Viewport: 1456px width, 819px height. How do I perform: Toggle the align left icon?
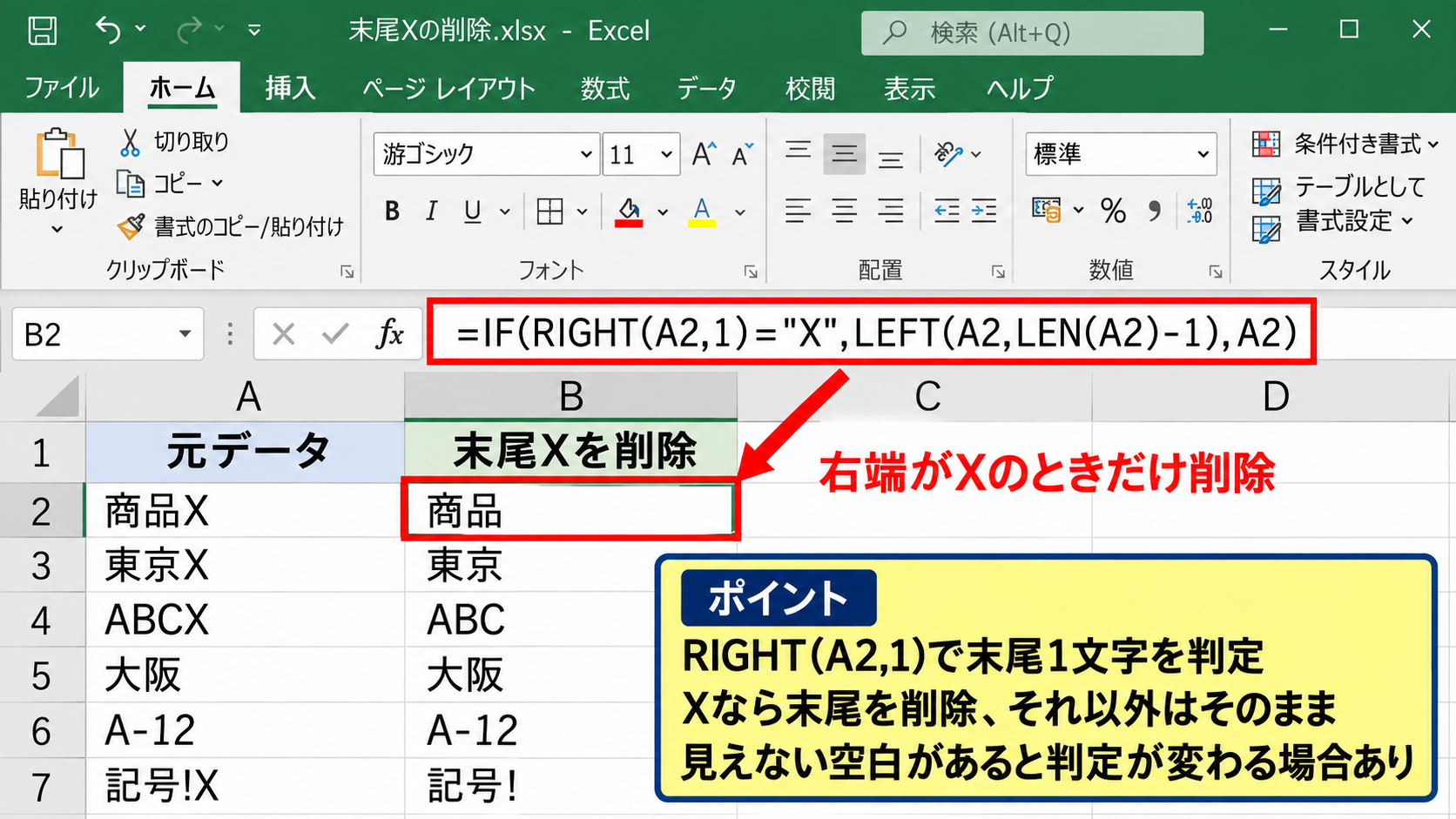pyautogui.click(x=799, y=211)
